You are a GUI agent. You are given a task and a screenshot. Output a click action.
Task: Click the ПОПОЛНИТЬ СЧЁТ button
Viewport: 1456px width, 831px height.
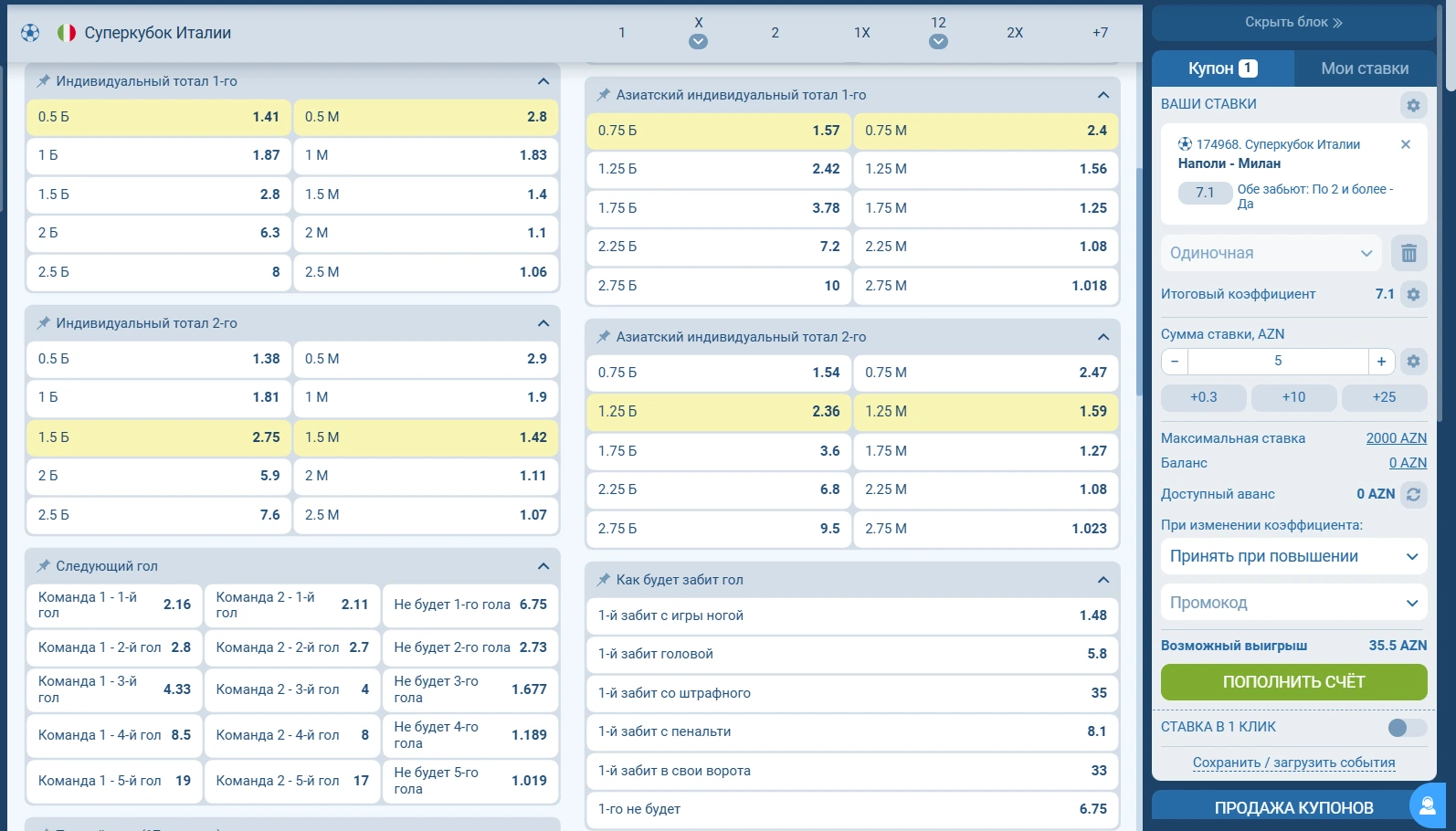coord(1292,682)
